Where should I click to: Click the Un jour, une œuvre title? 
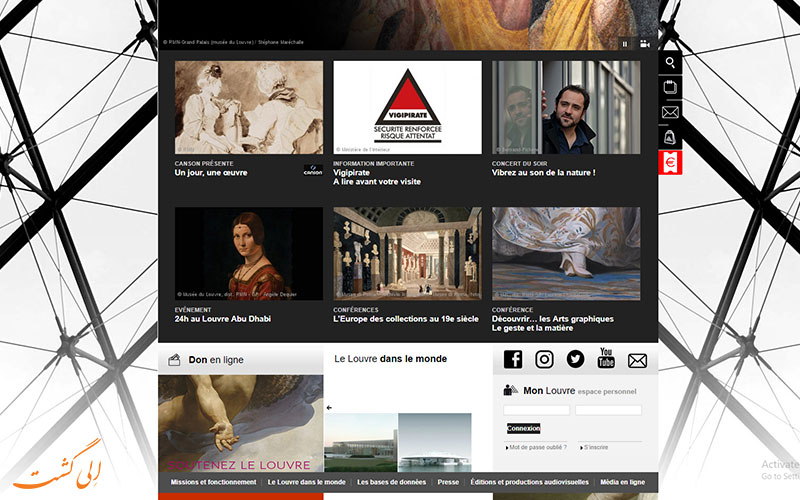[x=211, y=172]
